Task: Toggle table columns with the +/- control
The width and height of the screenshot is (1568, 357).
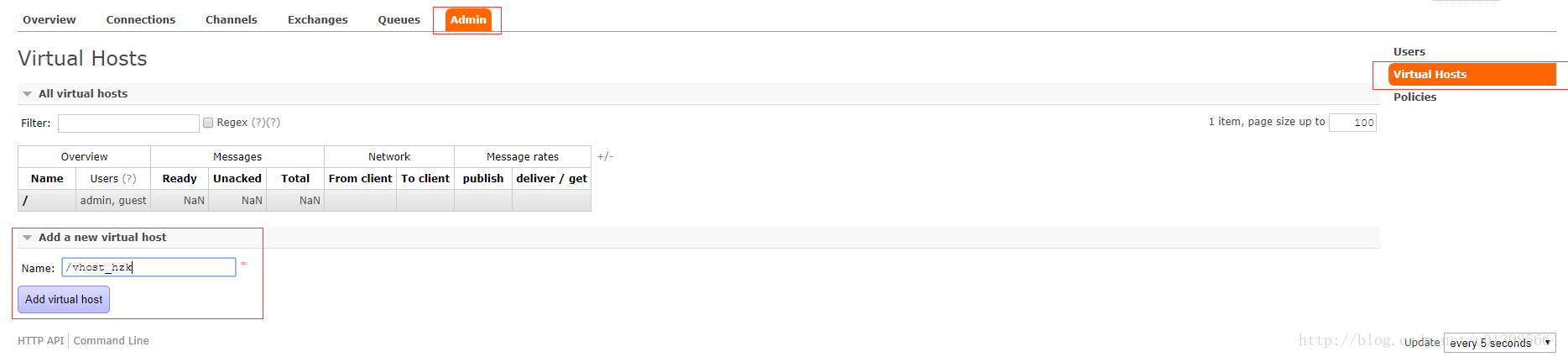Action: coord(605,156)
